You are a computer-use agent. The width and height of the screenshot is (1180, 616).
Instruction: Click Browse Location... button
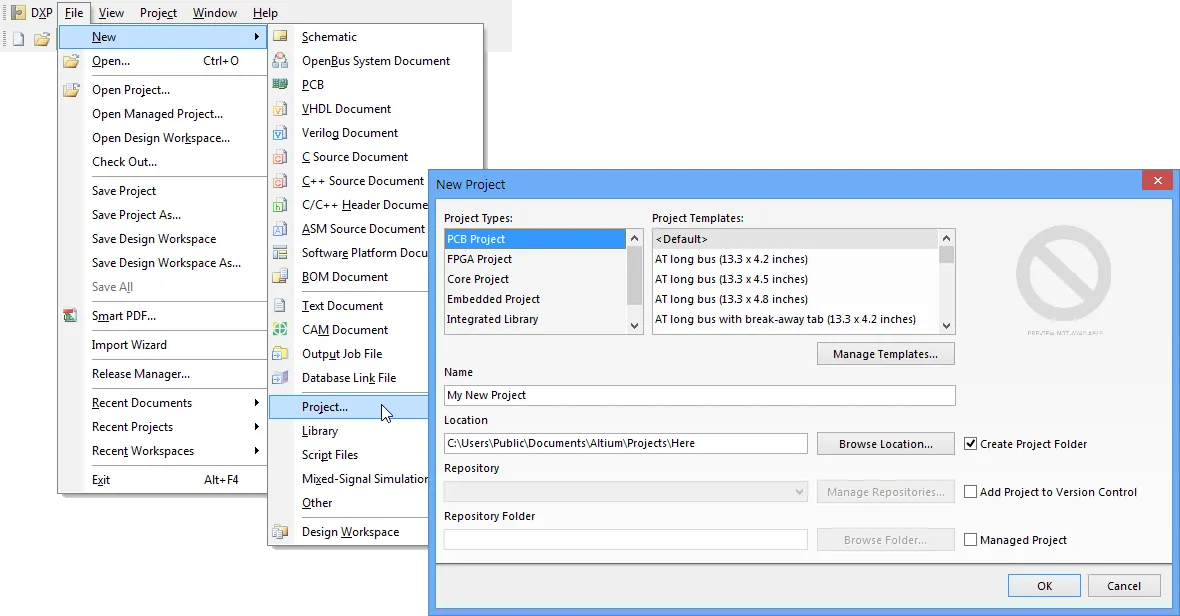pos(886,444)
